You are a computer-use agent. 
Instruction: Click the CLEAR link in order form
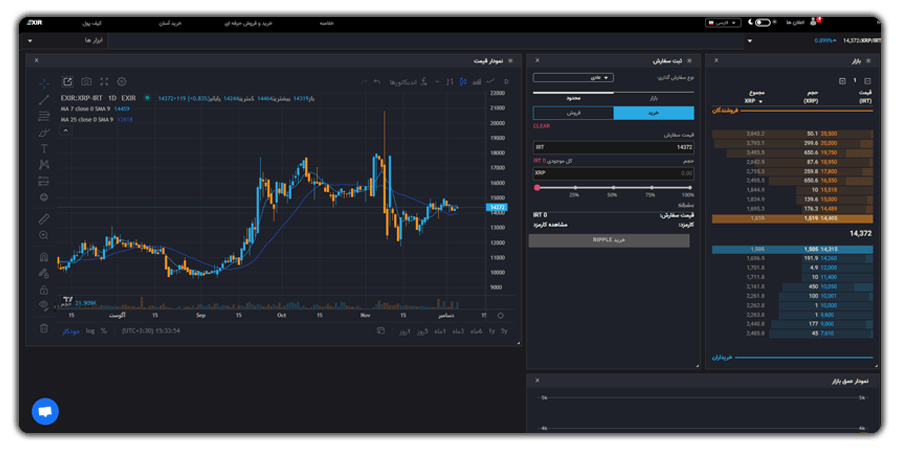point(541,126)
